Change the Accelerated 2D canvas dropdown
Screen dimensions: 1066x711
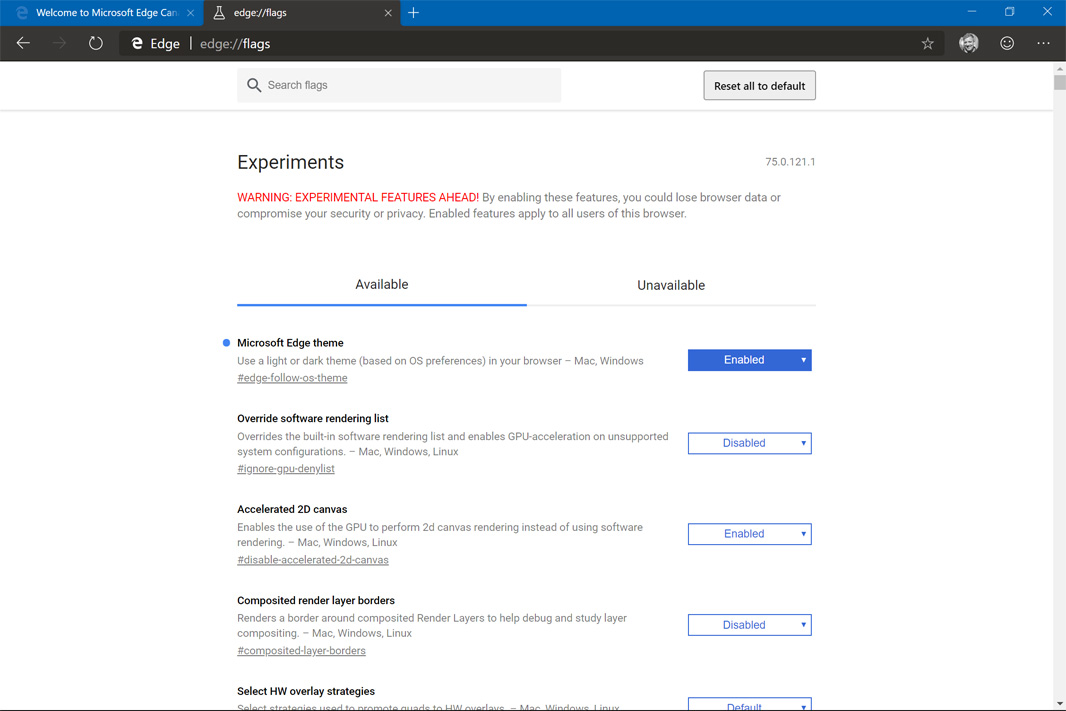point(749,534)
